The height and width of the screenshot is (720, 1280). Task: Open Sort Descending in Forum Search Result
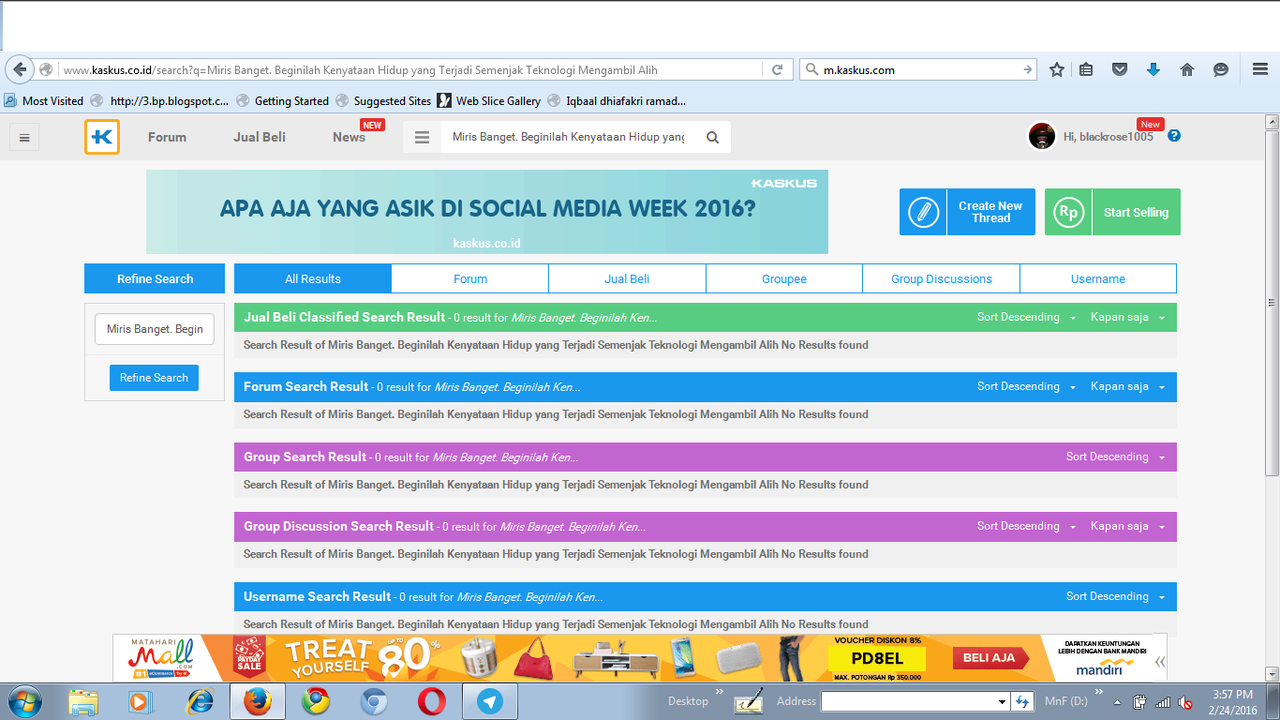1026,386
